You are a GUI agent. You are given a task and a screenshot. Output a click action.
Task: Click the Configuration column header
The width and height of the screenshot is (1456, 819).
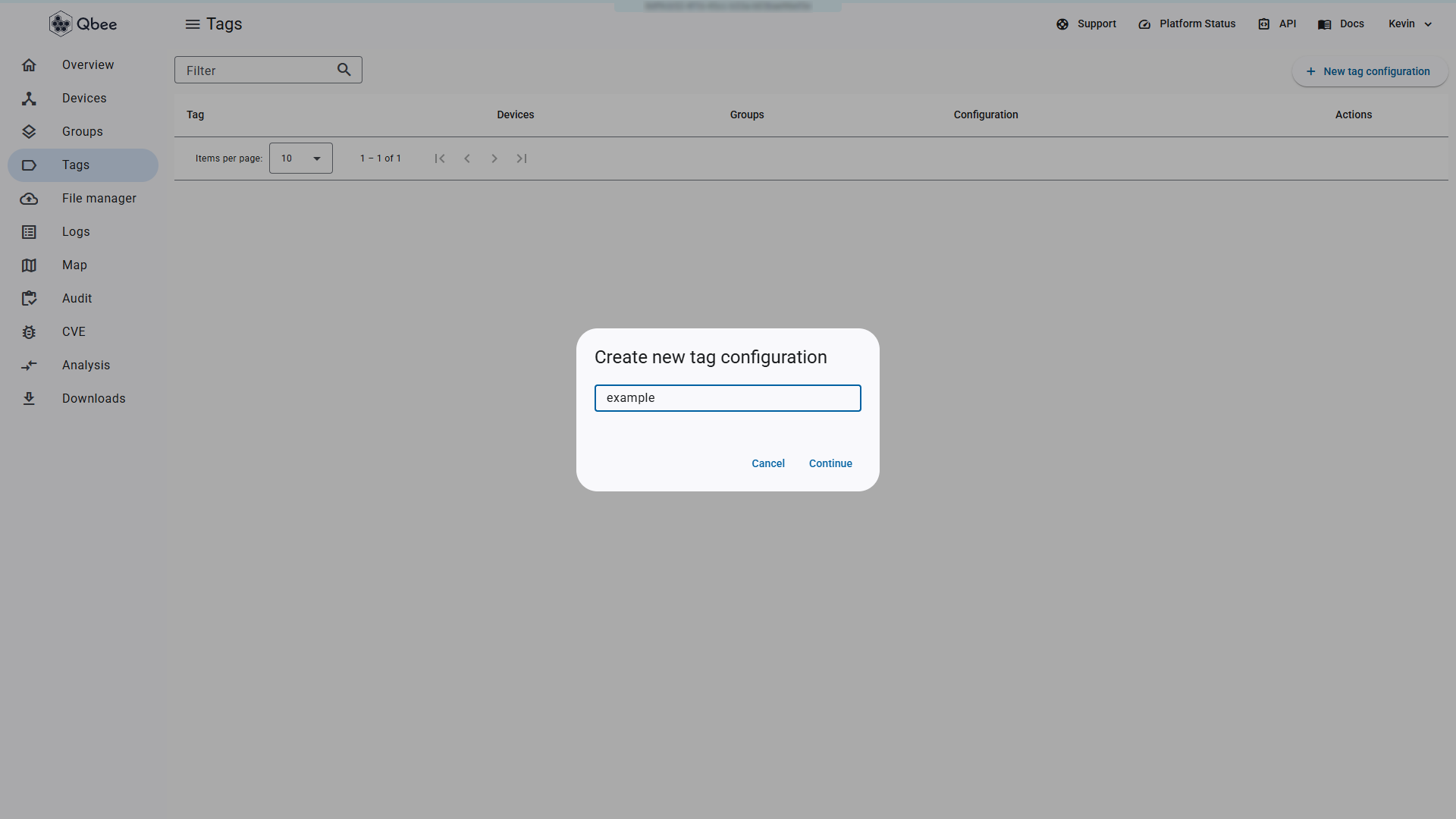coord(986,115)
